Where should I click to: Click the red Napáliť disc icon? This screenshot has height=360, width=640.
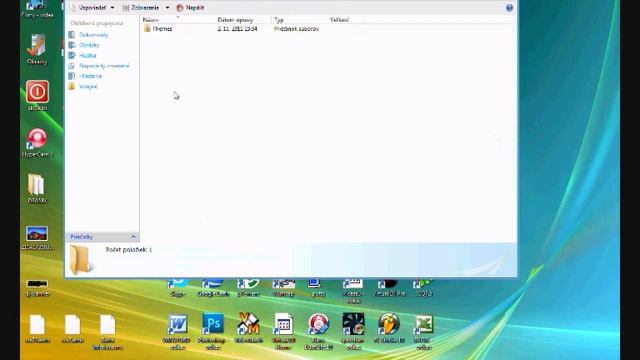pos(180,8)
